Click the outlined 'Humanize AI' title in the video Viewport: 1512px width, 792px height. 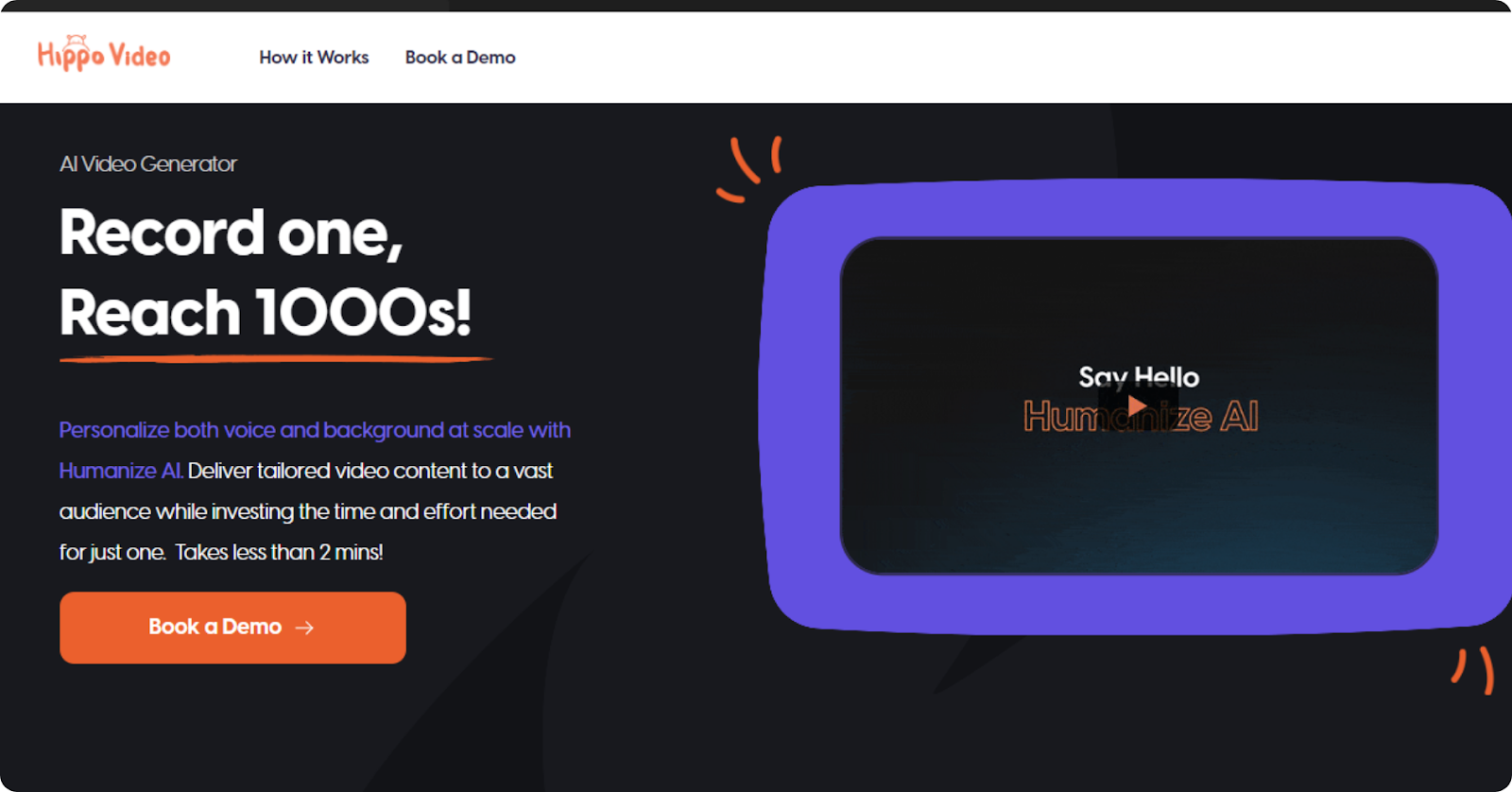(1141, 417)
